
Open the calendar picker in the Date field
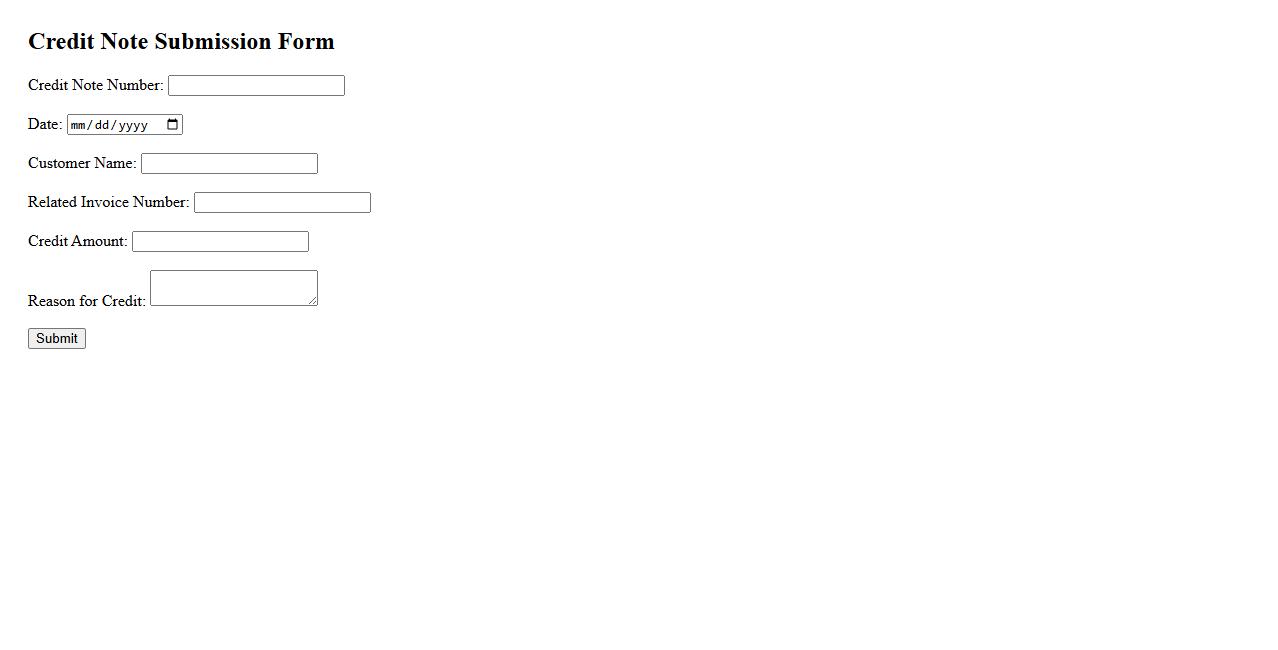[x=173, y=125]
